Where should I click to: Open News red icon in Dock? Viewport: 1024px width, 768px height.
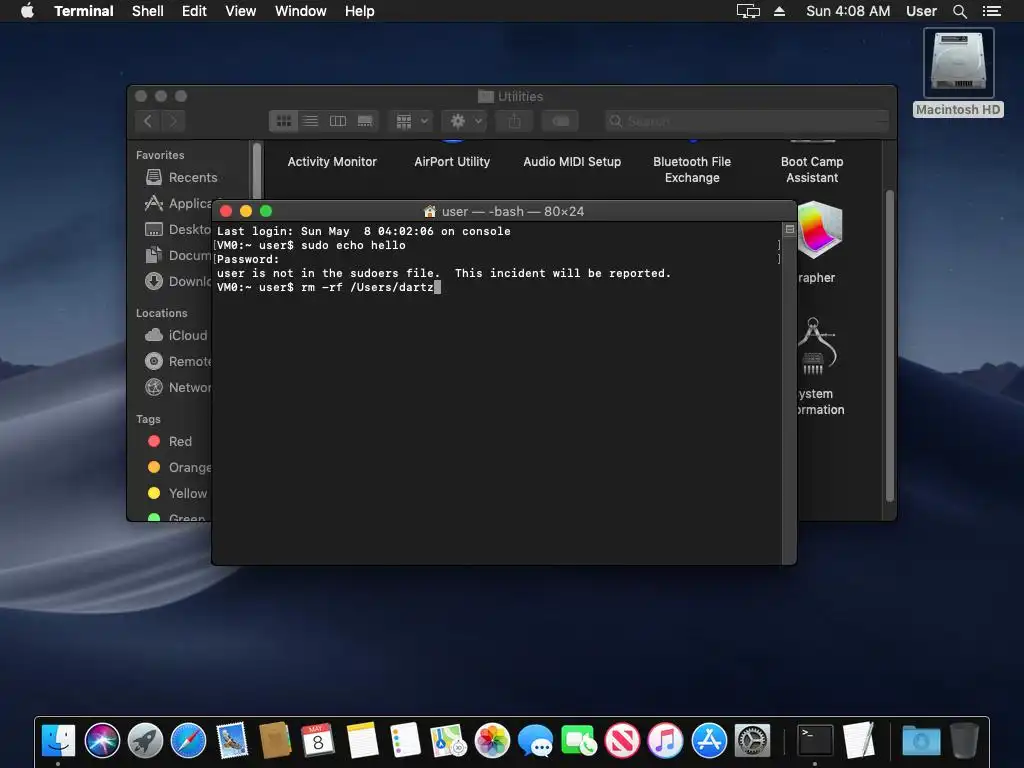click(x=622, y=741)
